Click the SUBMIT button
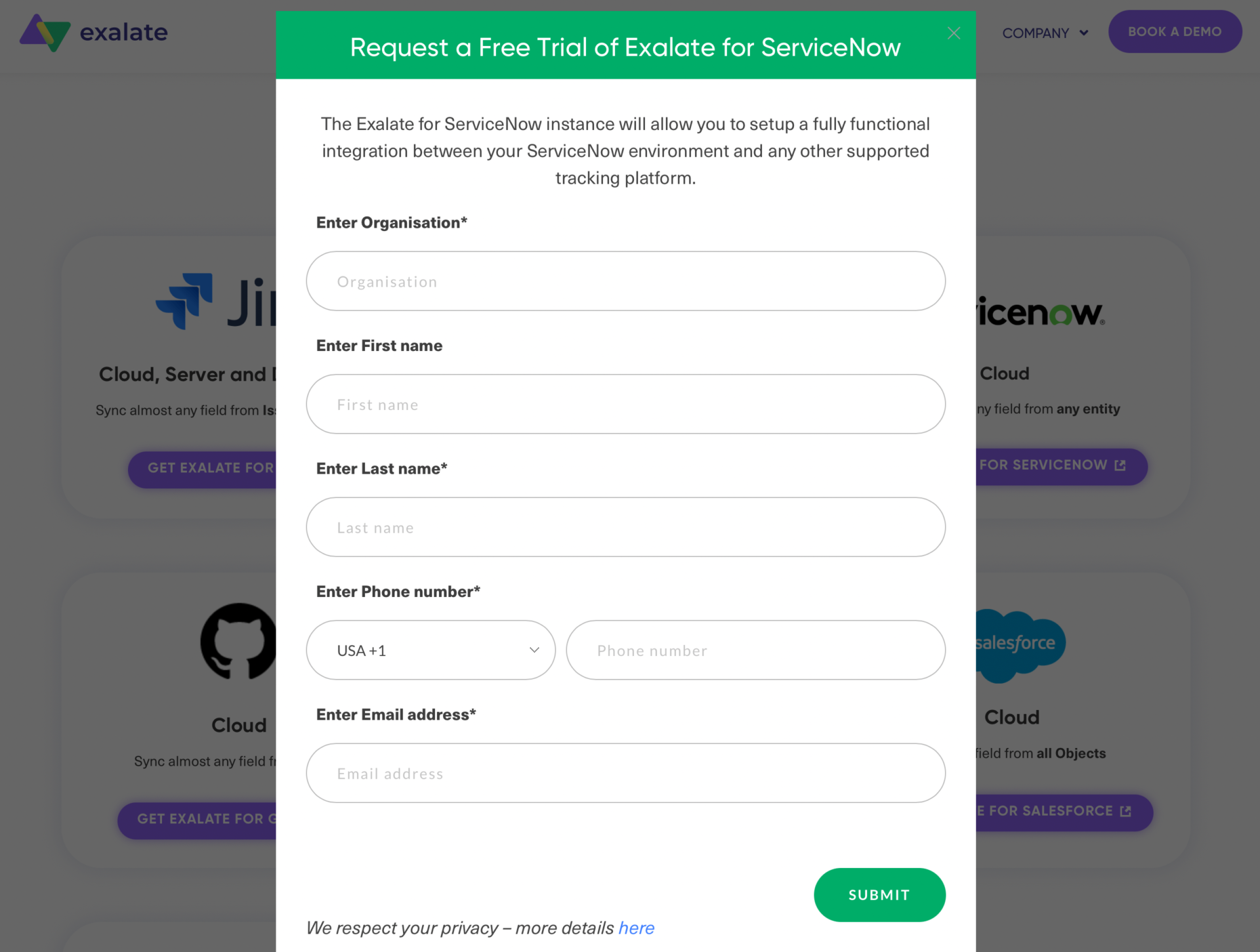The height and width of the screenshot is (952, 1260). click(x=878, y=895)
